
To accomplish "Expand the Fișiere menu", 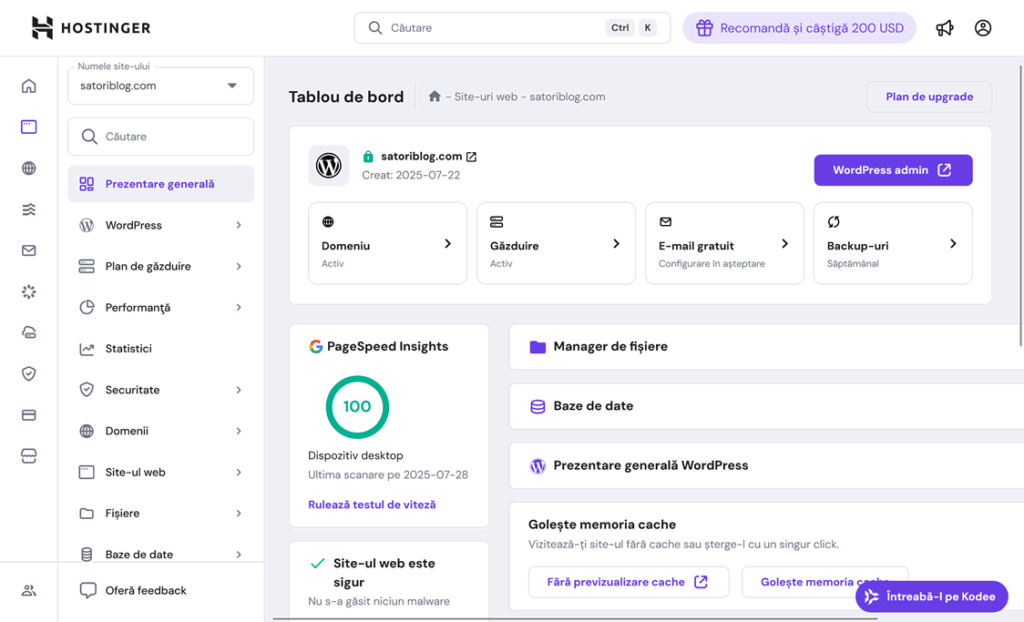I will point(161,514).
